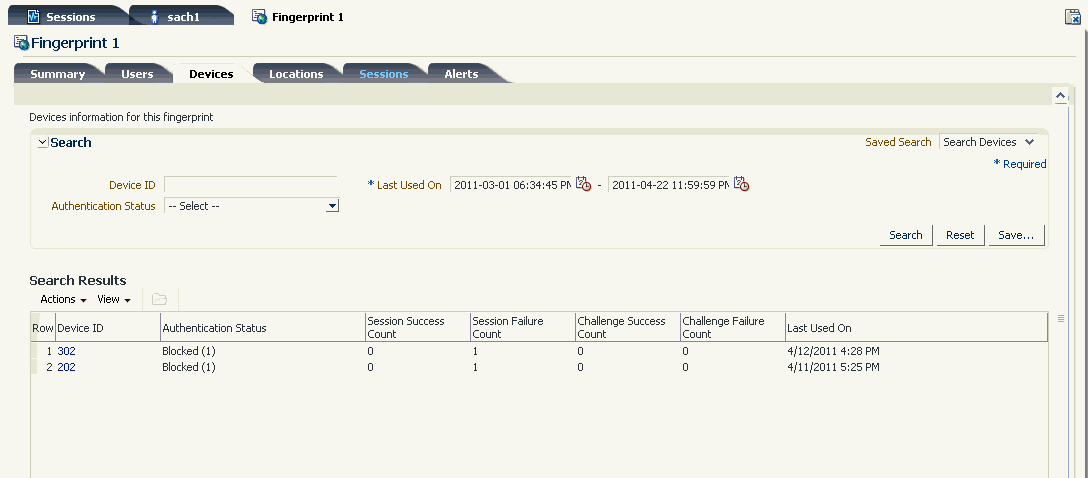Click the disabled open-folder toolbar icon

coord(160,299)
